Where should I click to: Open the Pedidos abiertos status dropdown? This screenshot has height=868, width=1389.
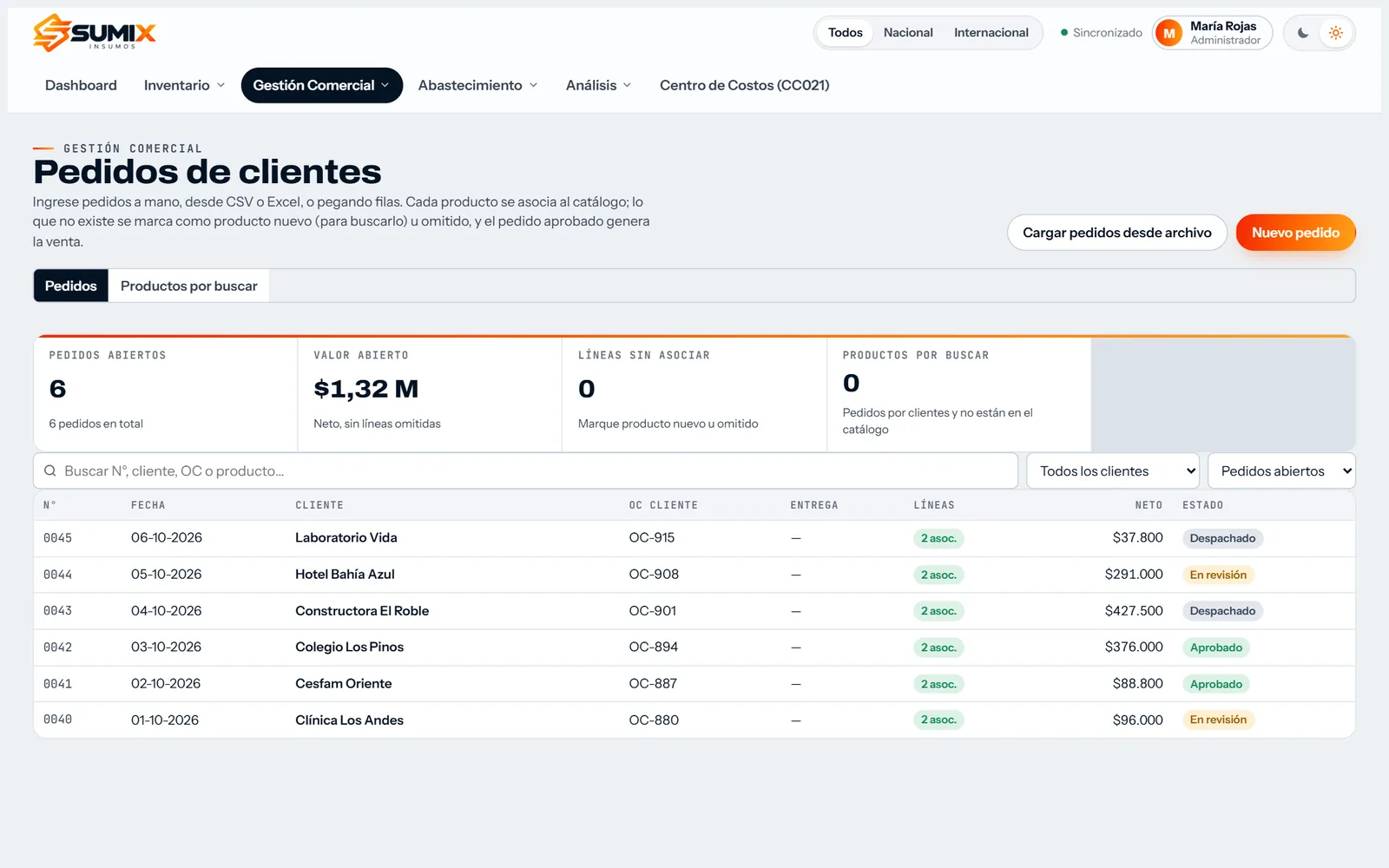coord(1281,470)
